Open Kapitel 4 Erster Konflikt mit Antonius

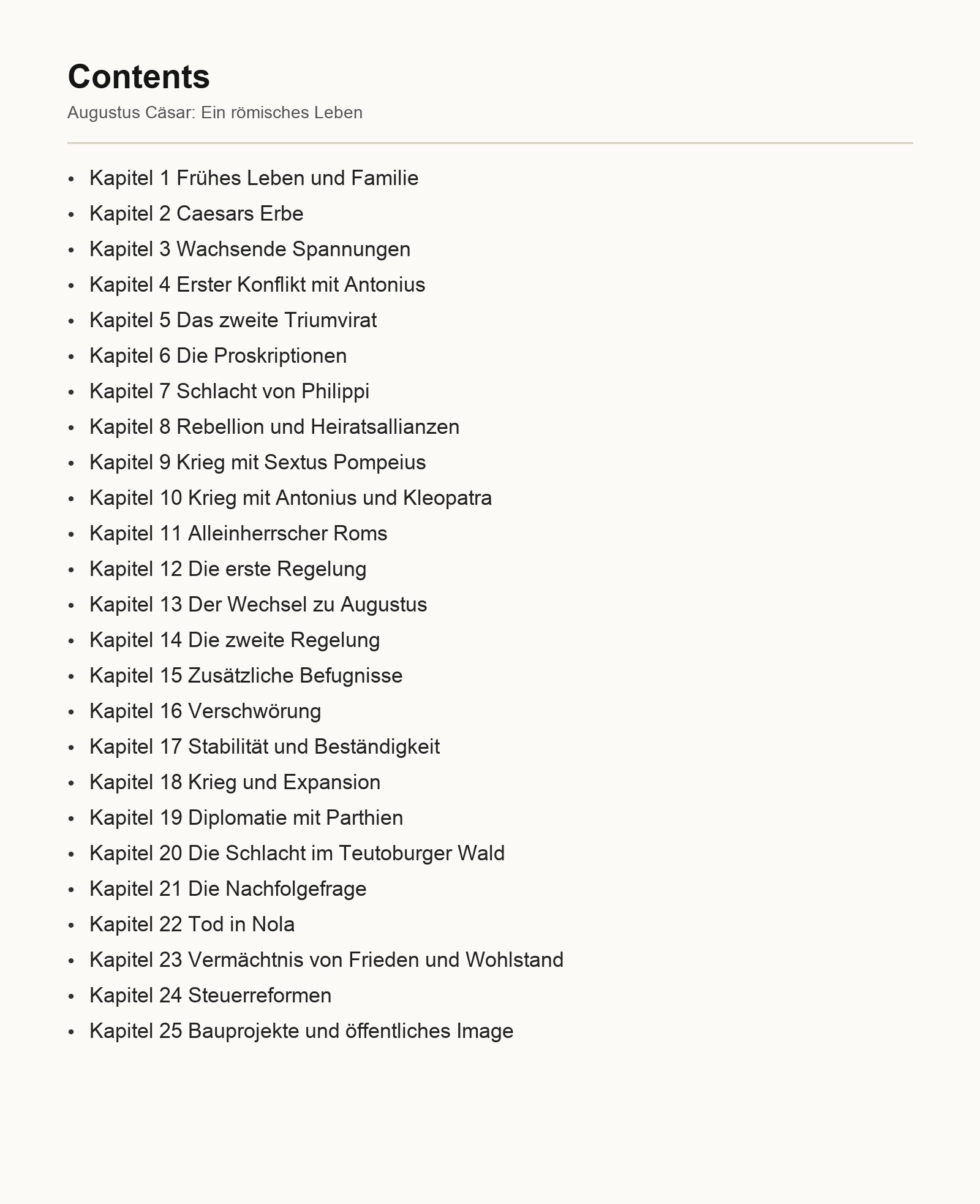tap(257, 285)
